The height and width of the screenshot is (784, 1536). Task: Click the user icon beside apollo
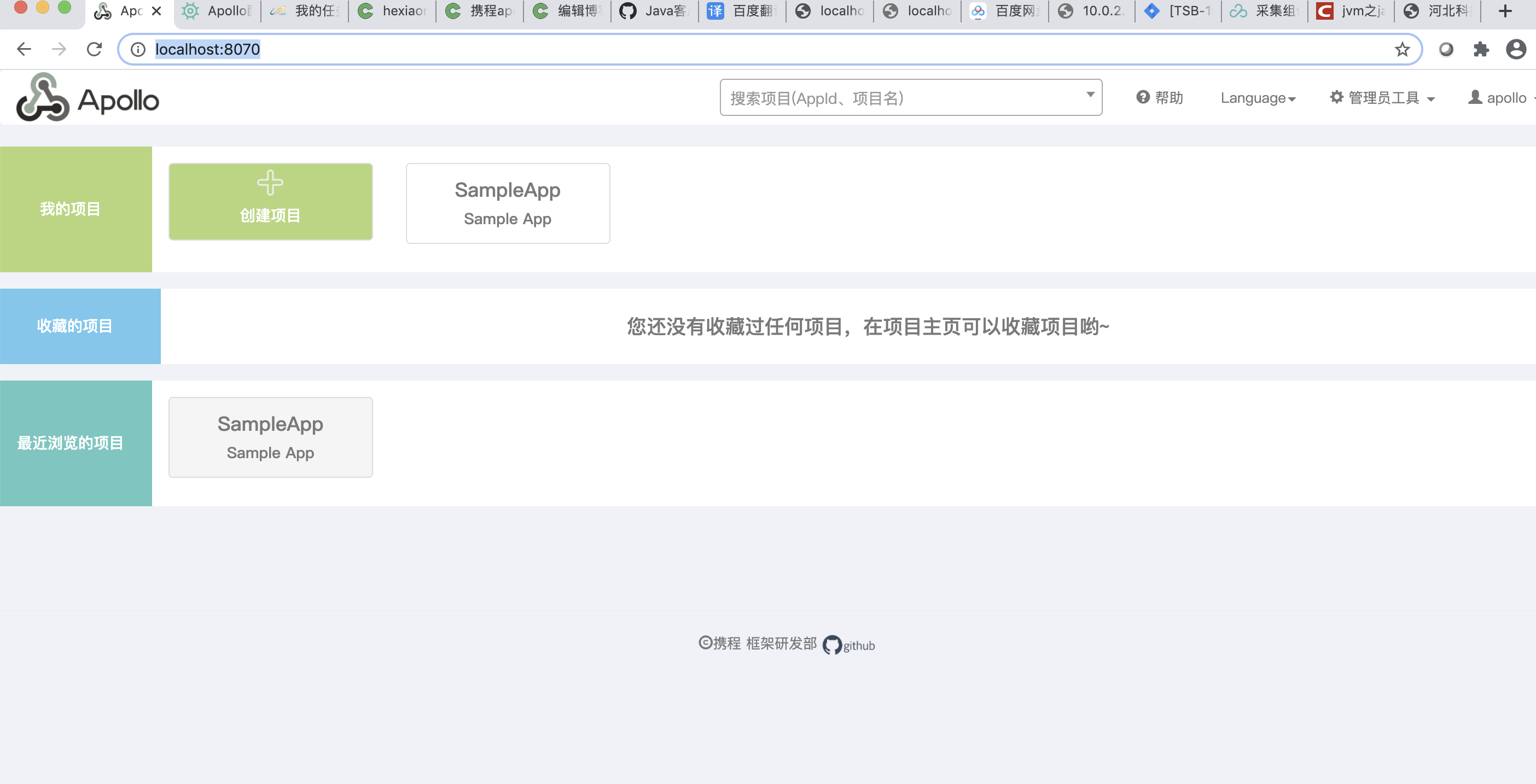pyautogui.click(x=1475, y=97)
